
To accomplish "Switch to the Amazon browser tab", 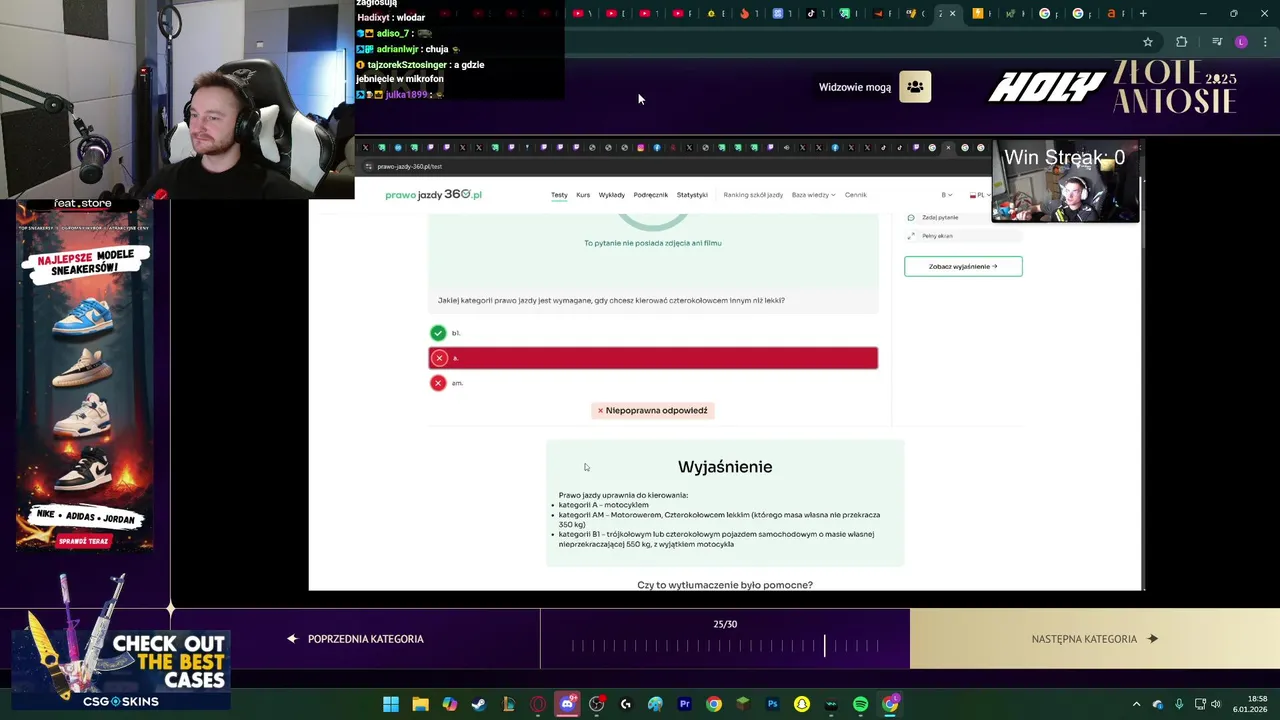I will tap(1111, 13).
